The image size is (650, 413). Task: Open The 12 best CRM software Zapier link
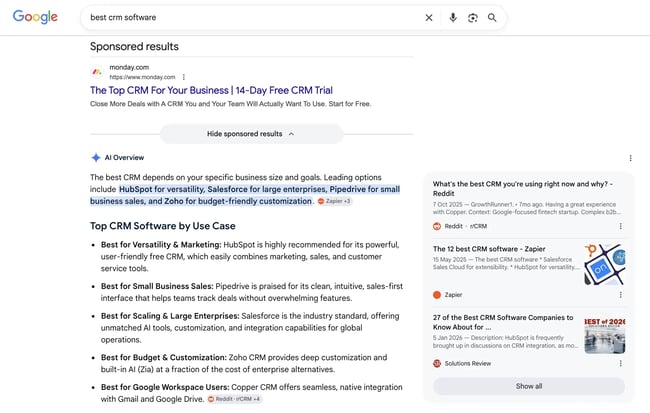489,249
